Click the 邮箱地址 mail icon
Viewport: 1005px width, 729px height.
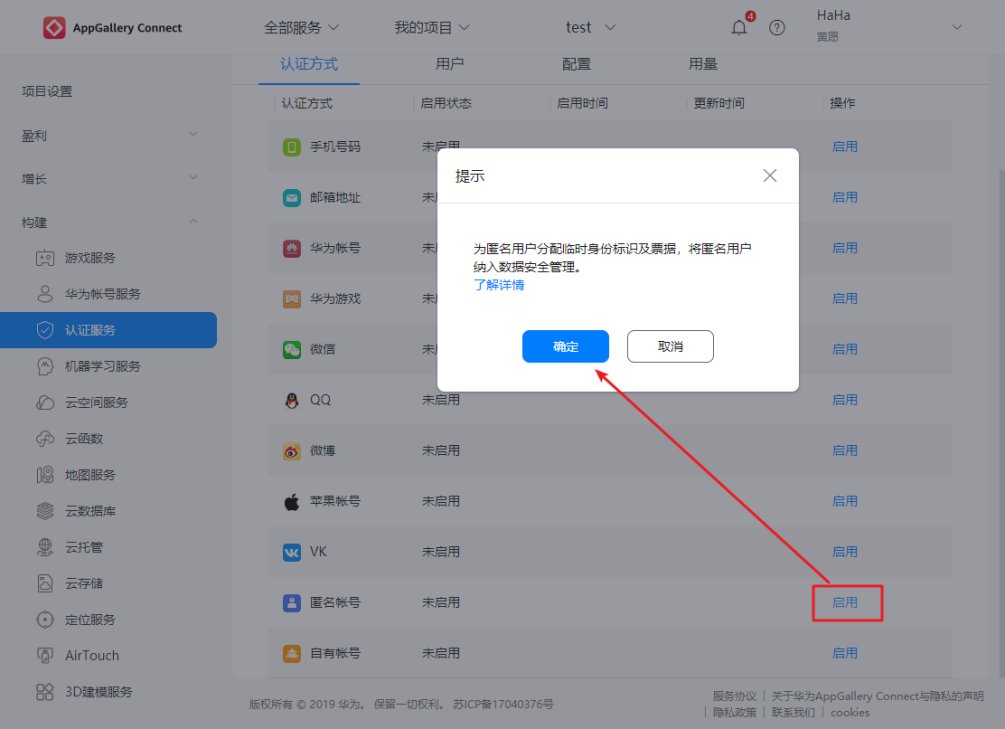click(292, 197)
